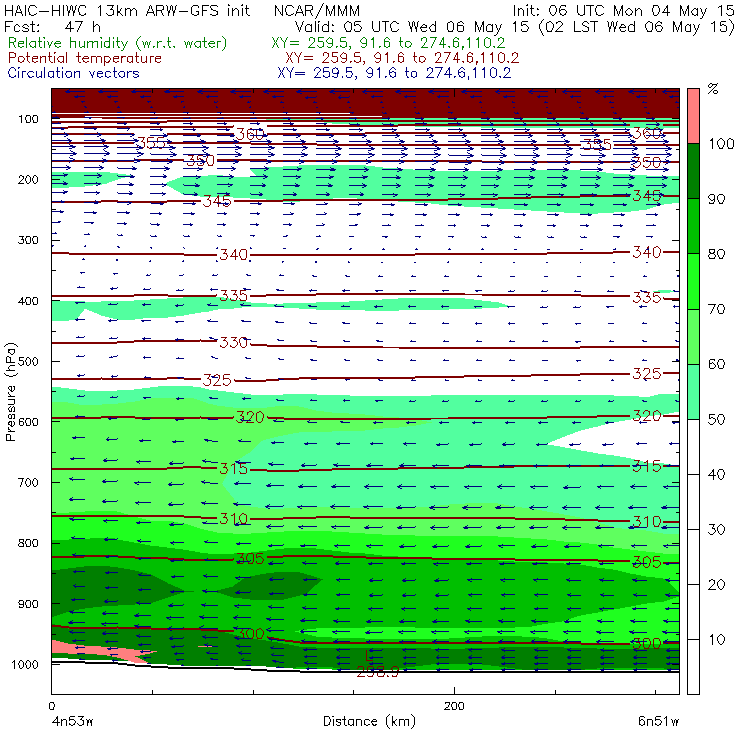Viewport: 740px width, 740px height.
Task: Click the '20' colorbar label
Action: tap(716, 585)
